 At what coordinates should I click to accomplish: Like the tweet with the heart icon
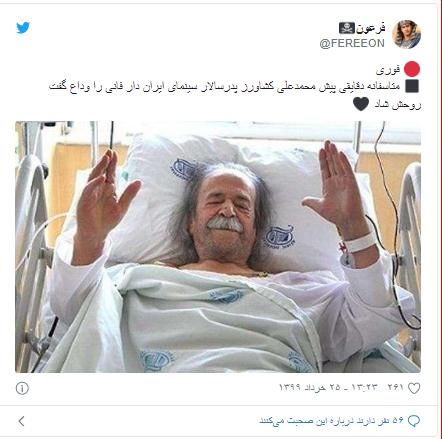tap(414, 388)
